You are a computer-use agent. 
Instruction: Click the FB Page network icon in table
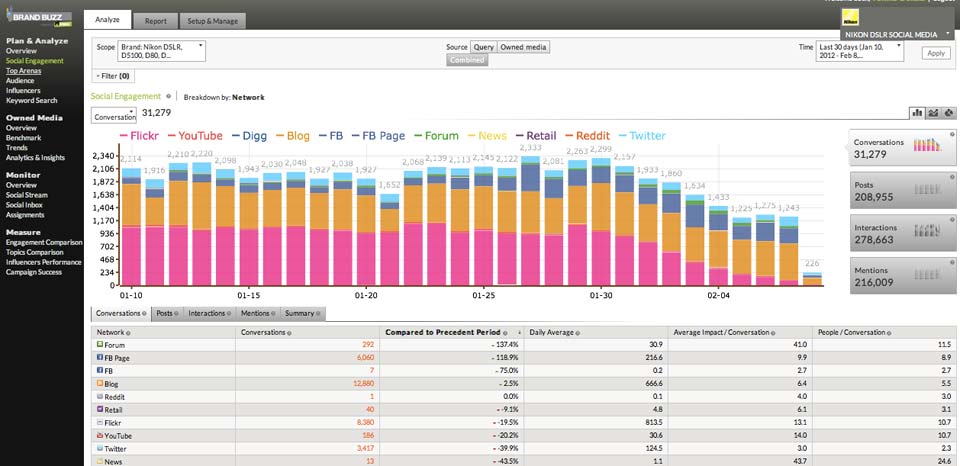(x=100, y=357)
